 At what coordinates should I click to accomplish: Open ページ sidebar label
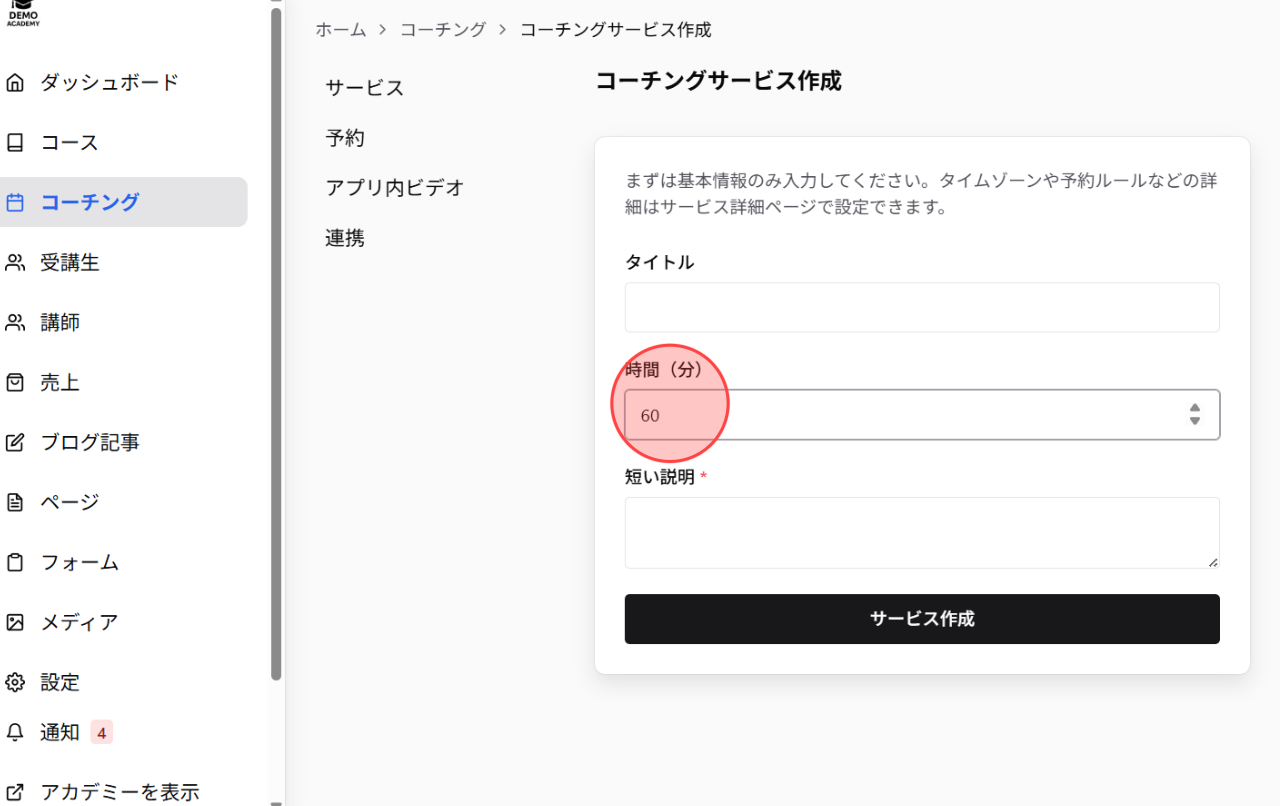(70, 502)
